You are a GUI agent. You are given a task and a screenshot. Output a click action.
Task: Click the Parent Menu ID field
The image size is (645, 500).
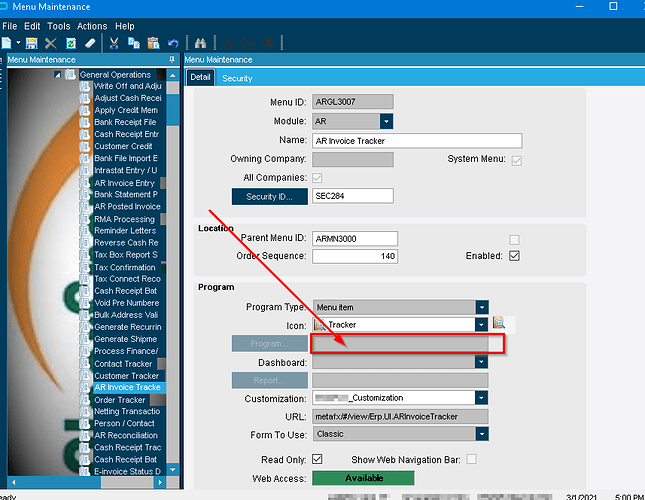355,238
